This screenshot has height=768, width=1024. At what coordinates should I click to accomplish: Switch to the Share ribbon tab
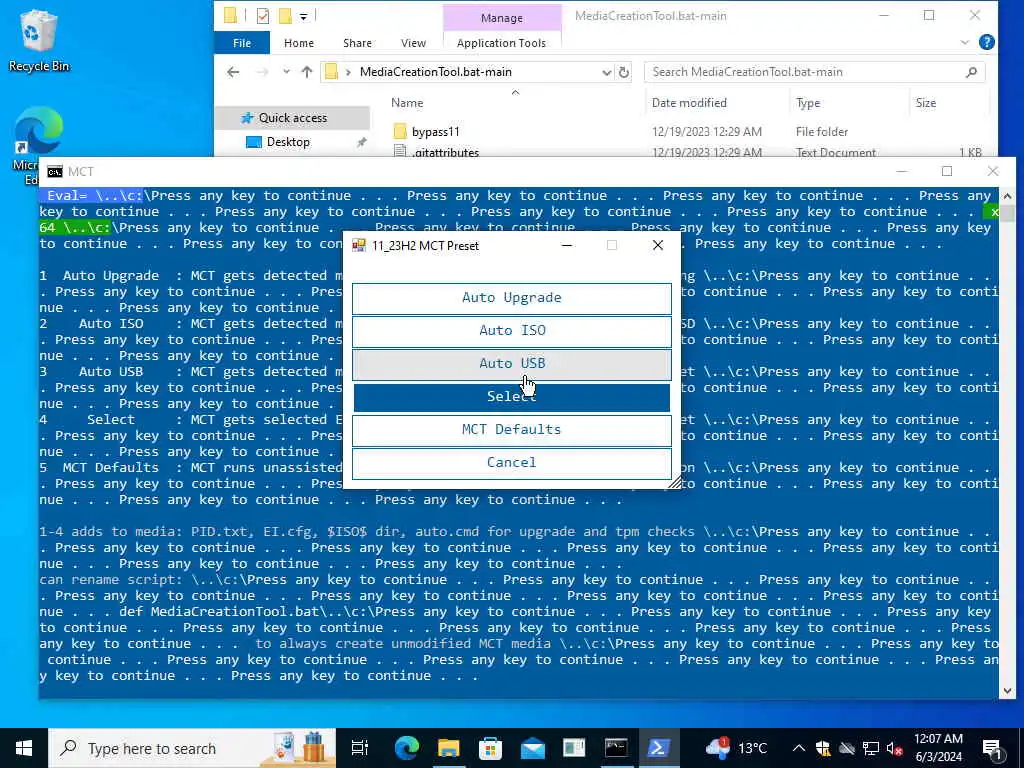coord(357,43)
